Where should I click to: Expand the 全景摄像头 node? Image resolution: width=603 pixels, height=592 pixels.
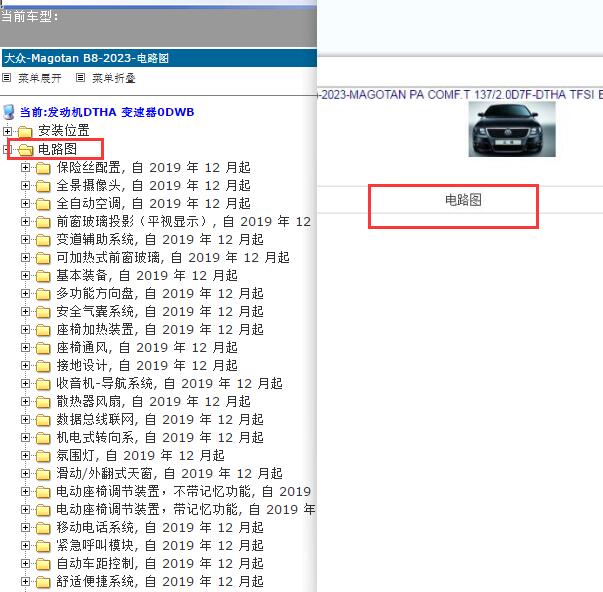(25, 185)
